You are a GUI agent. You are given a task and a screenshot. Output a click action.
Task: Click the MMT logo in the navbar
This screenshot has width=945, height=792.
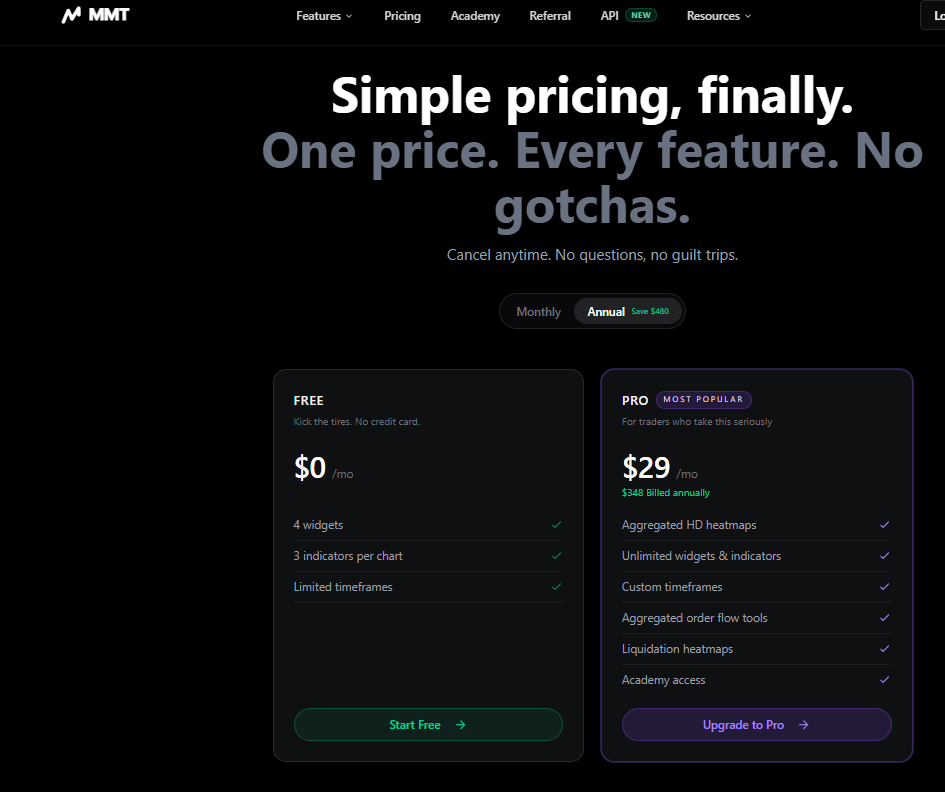click(95, 15)
